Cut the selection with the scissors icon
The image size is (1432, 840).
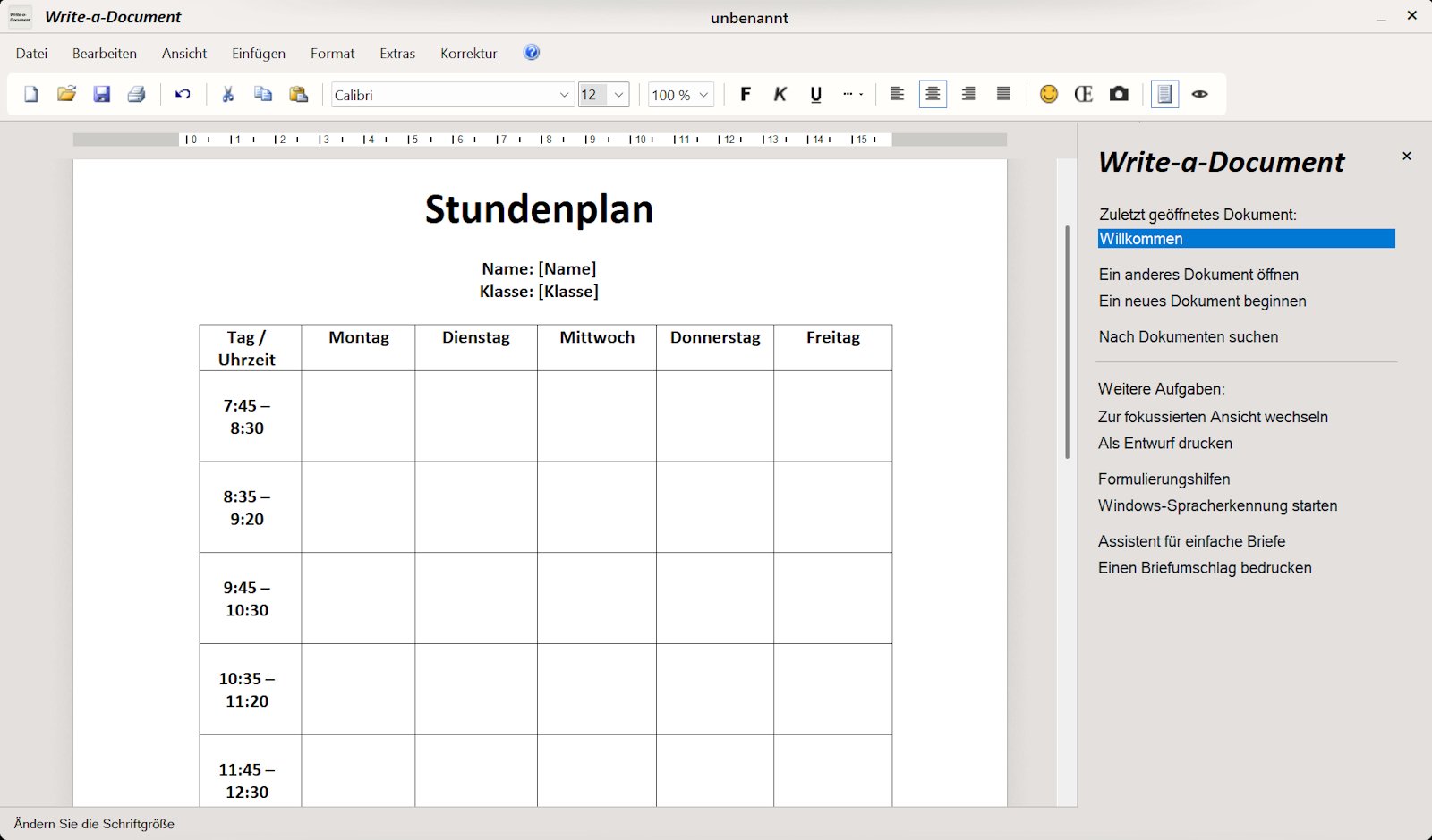(x=228, y=94)
